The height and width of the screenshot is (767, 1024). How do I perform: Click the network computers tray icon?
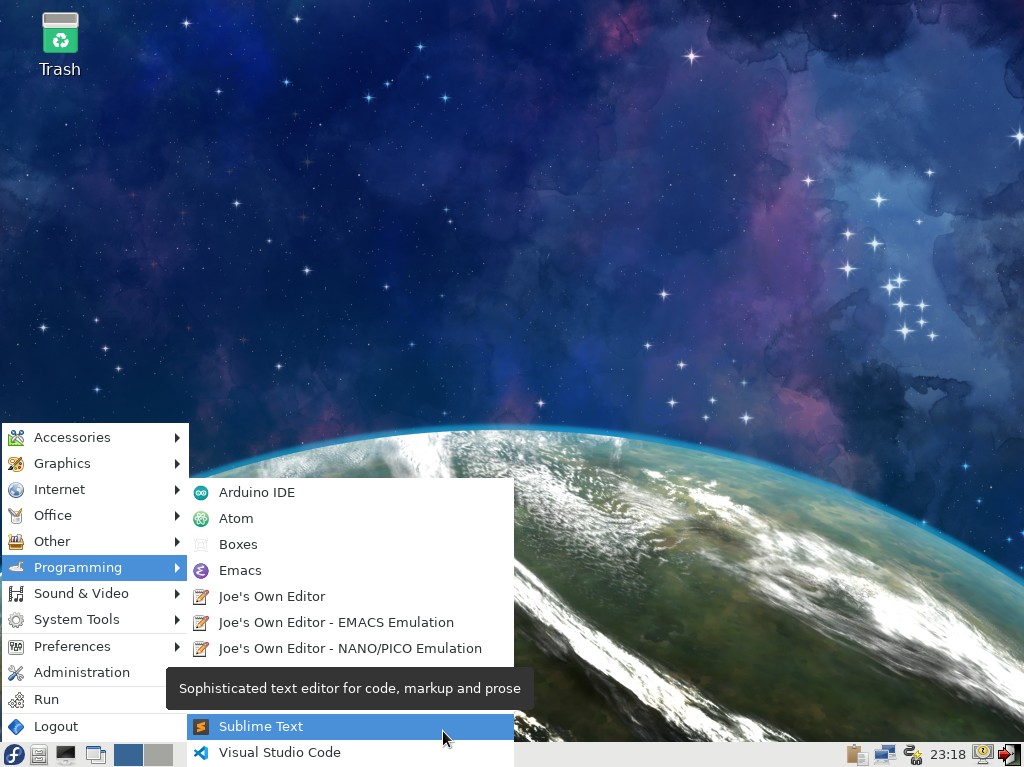pyautogui.click(x=885, y=755)
